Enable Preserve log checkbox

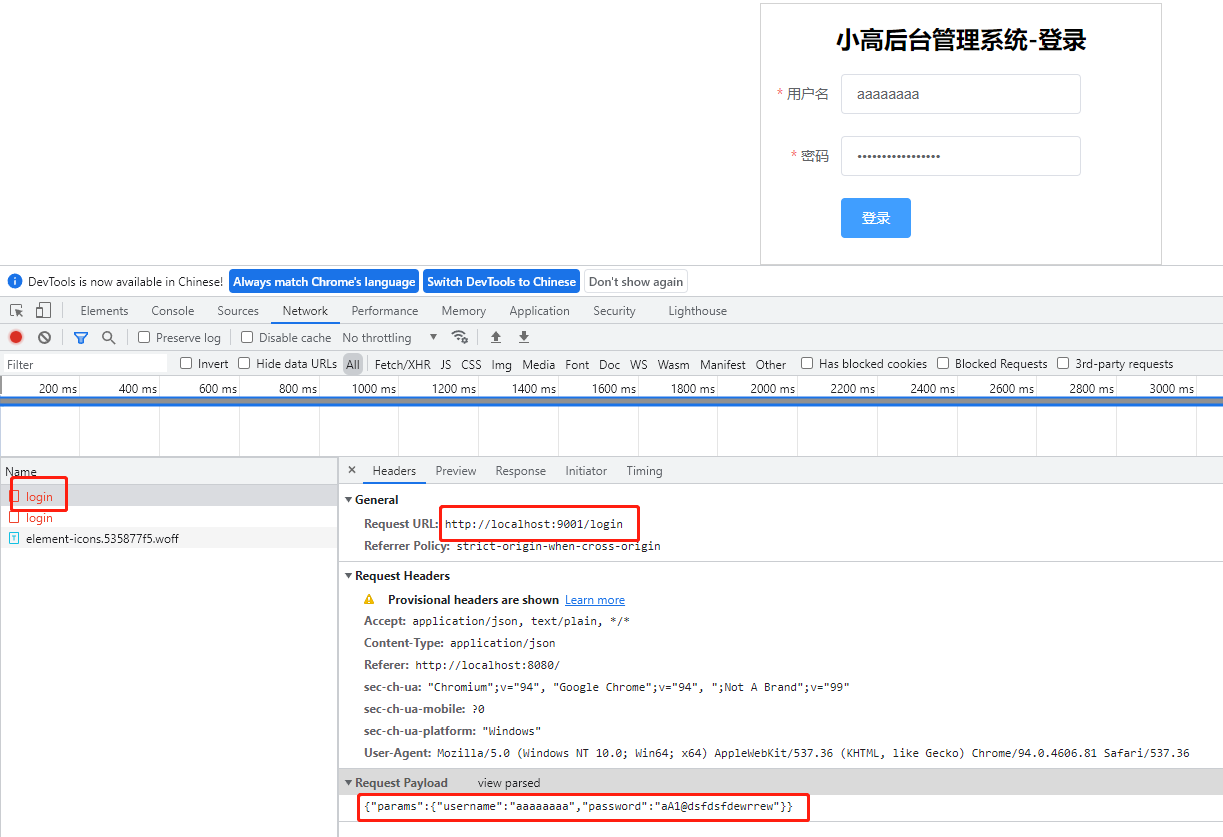(144, 337)
